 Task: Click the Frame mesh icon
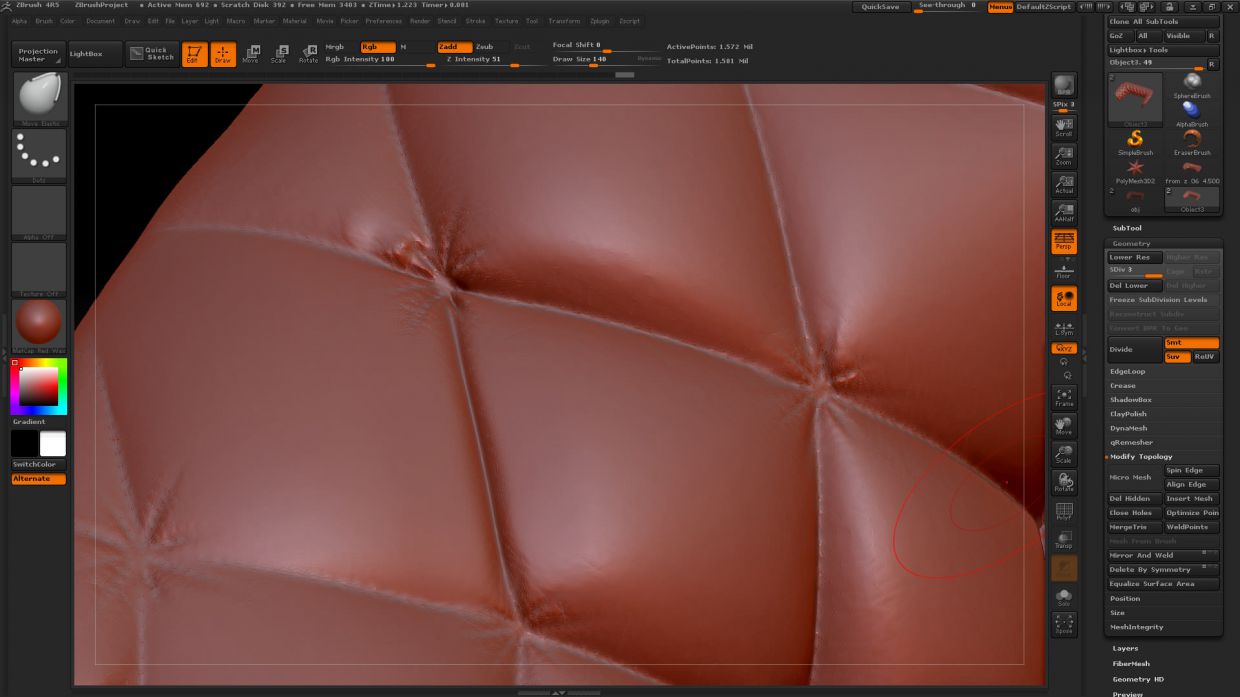(1064, 398)
